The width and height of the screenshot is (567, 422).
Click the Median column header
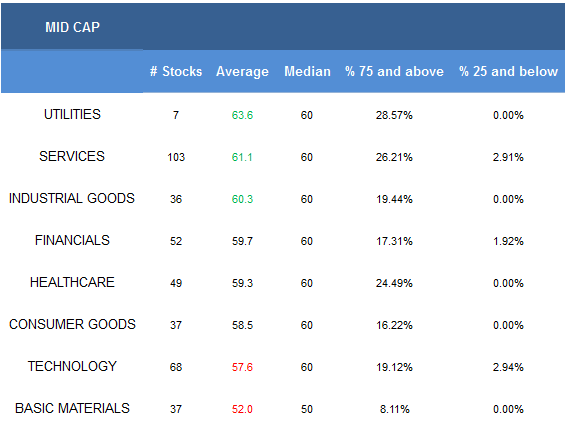307,71
